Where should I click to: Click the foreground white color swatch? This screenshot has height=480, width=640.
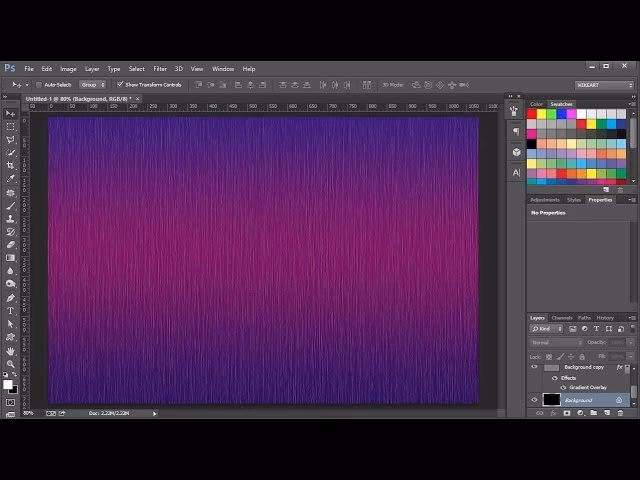coord(7,384)
